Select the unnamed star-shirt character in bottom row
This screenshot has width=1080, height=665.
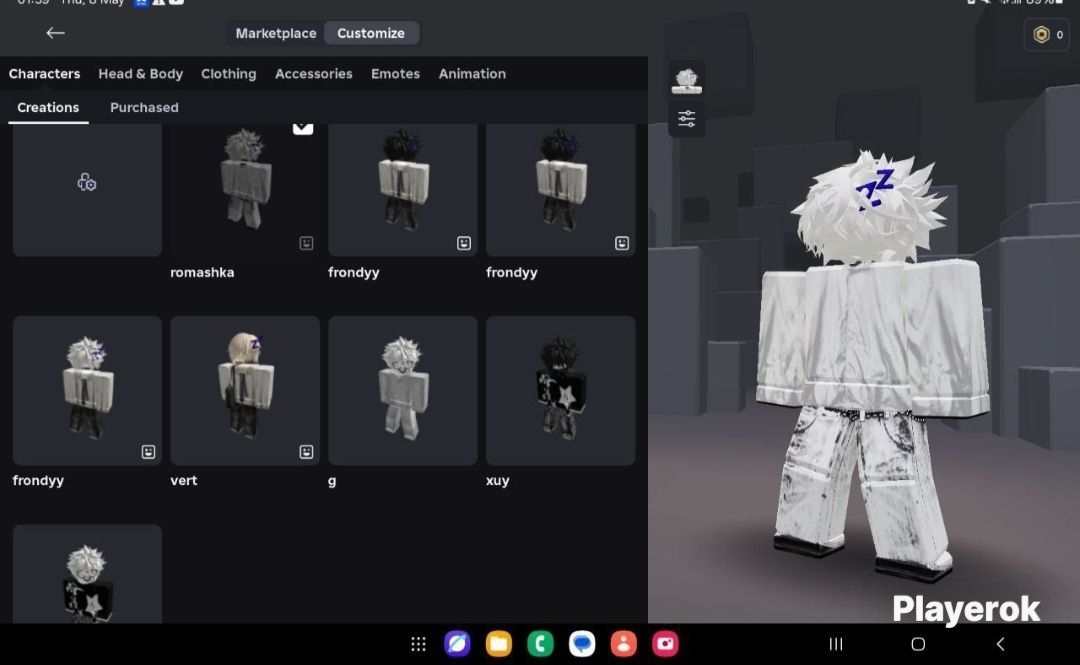pyautogui.click(x=87, y=575)
